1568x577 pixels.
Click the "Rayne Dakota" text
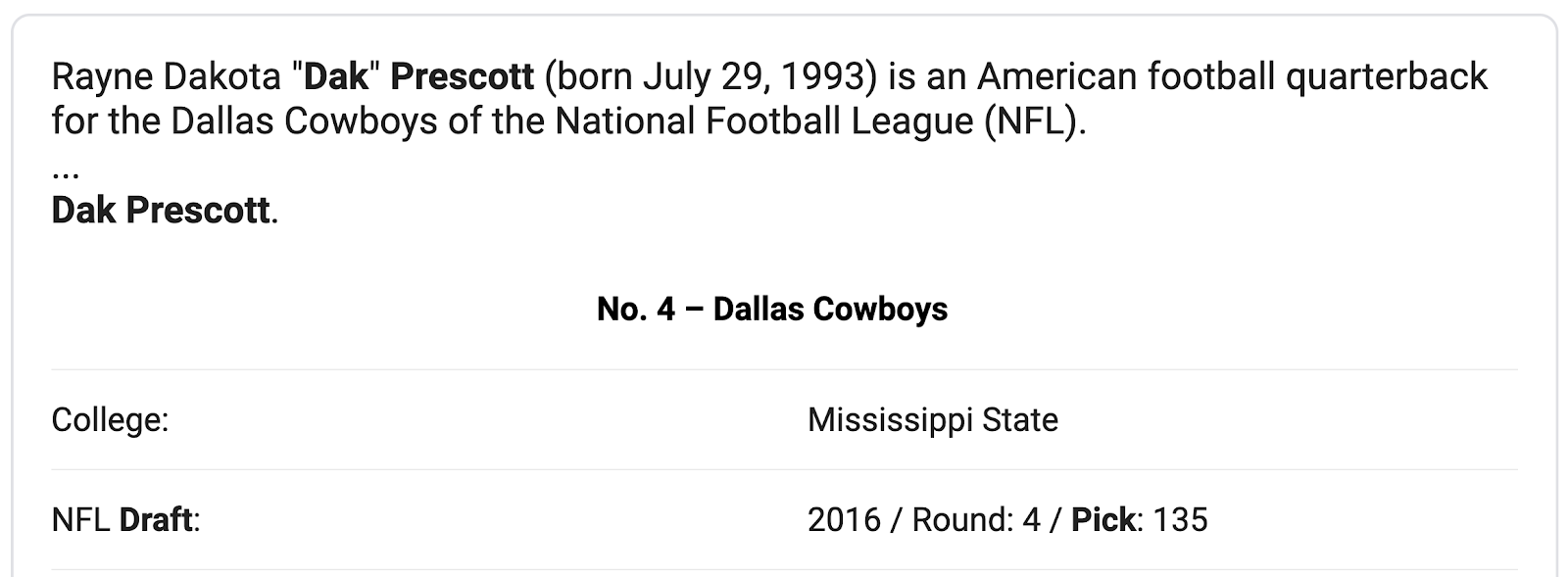[x=167, y=76]
